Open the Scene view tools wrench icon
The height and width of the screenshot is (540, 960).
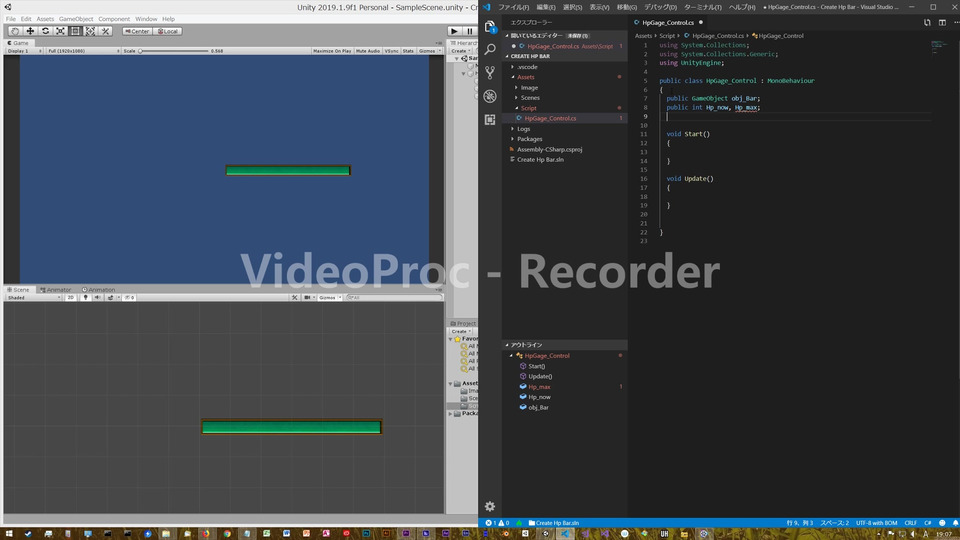click(x=294, y=298)
